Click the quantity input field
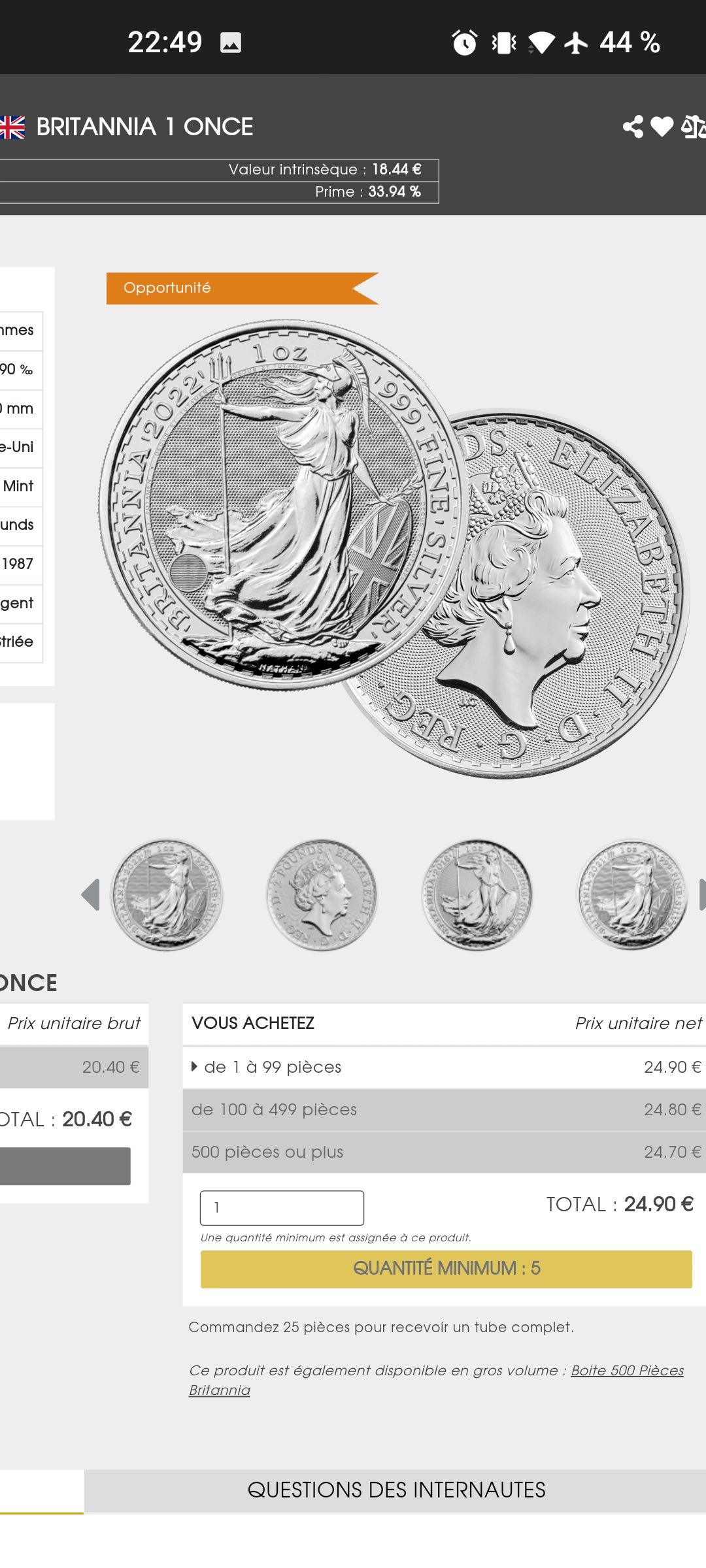Viewport: 706px width, 1568px height. (x=282, y=1207)
